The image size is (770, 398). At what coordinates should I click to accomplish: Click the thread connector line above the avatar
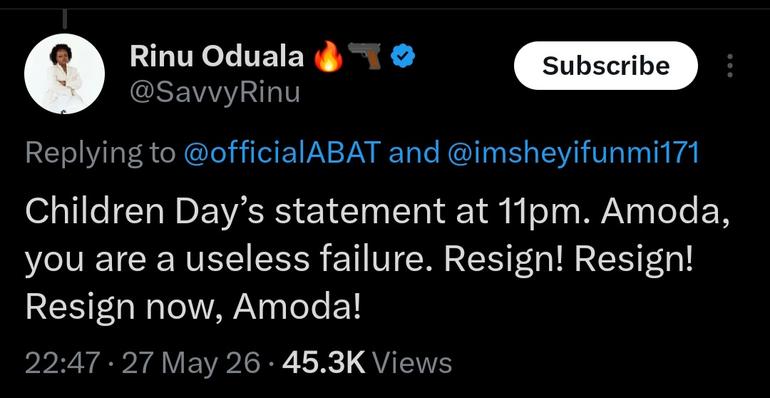point(64,20)
